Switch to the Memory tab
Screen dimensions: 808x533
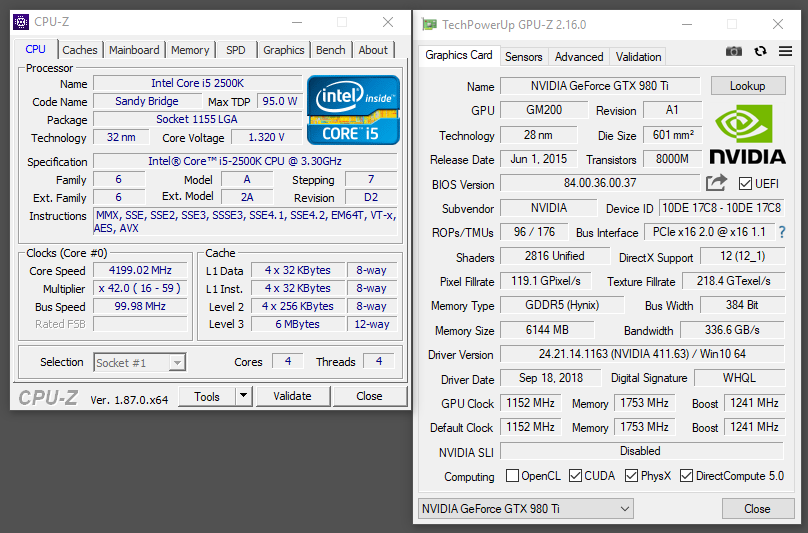(190, 50)
